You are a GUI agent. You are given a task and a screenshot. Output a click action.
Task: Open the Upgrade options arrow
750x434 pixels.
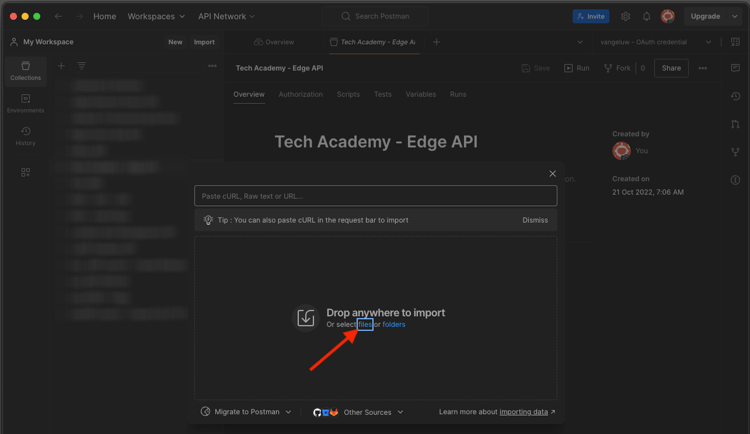[x=735, y=16]
